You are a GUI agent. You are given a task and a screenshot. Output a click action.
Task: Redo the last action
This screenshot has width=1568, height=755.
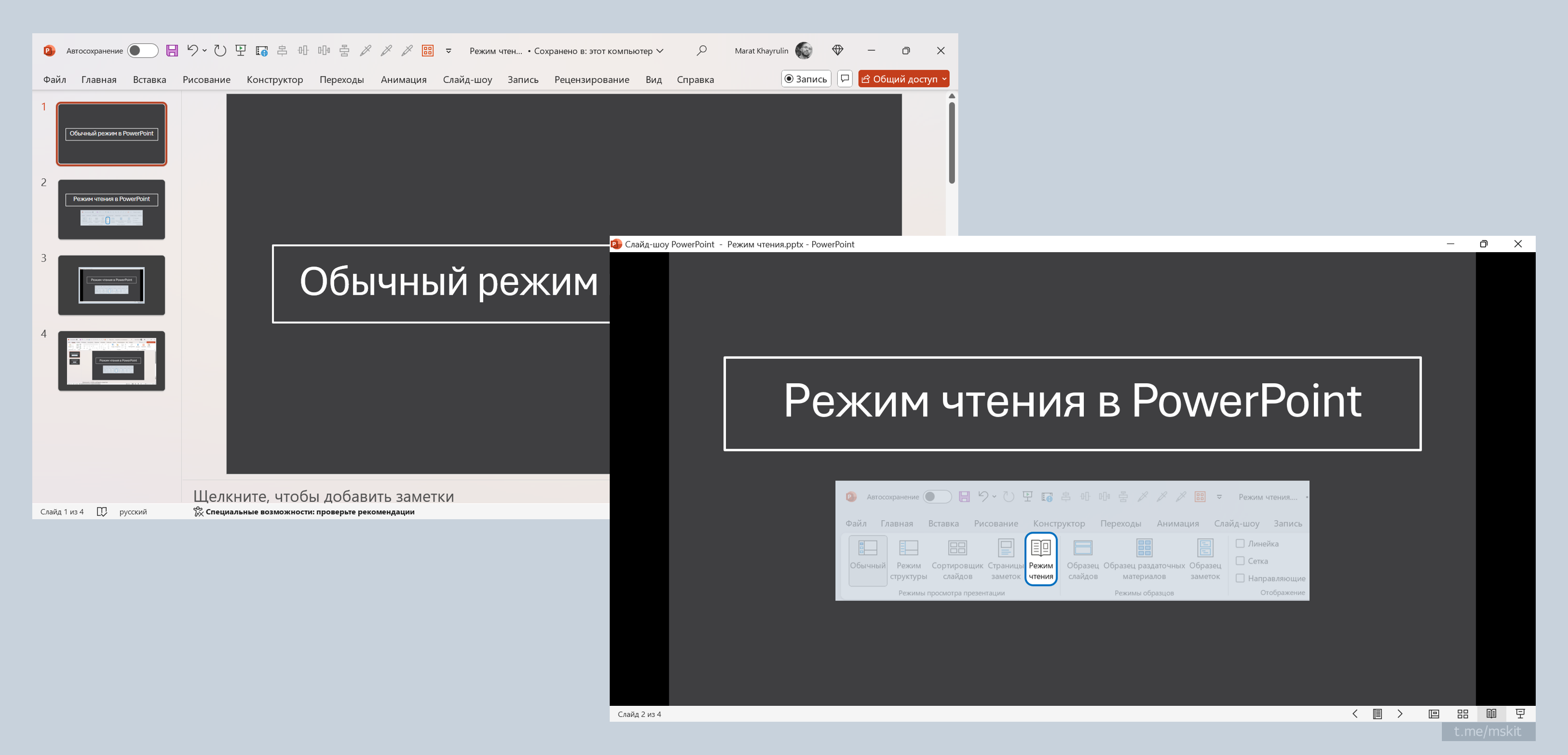(x=220, y=51)
